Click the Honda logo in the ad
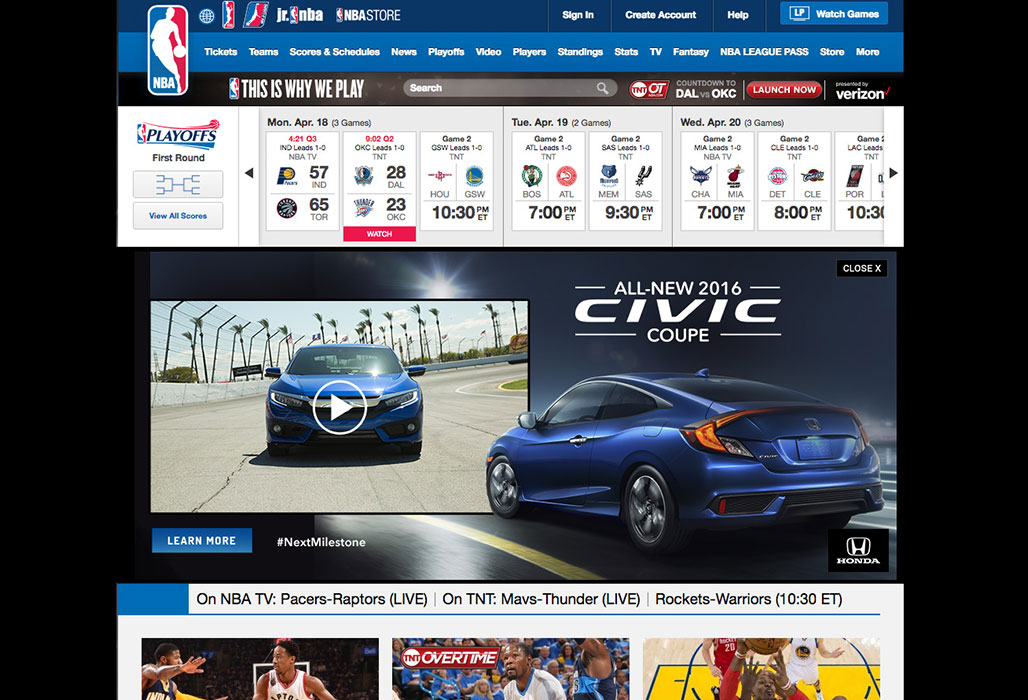1028x700 pixels. (x=858, y=551)
